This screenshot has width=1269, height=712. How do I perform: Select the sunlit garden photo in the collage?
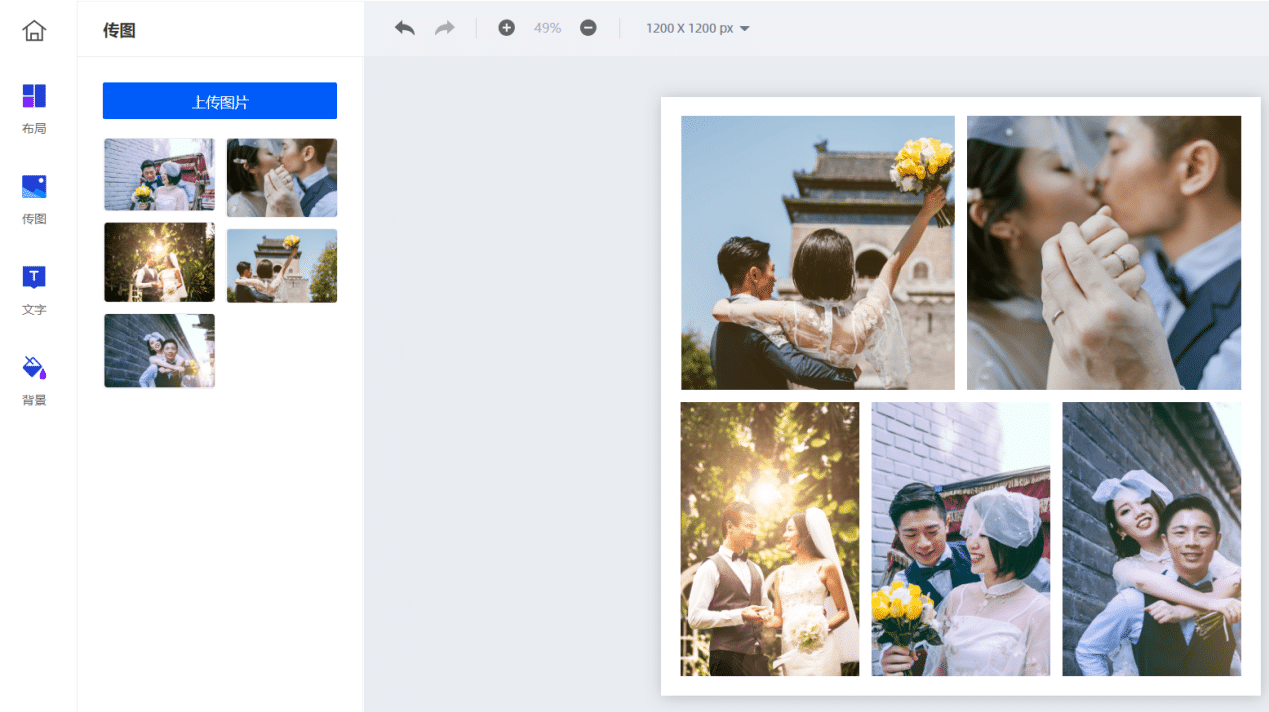770,539
